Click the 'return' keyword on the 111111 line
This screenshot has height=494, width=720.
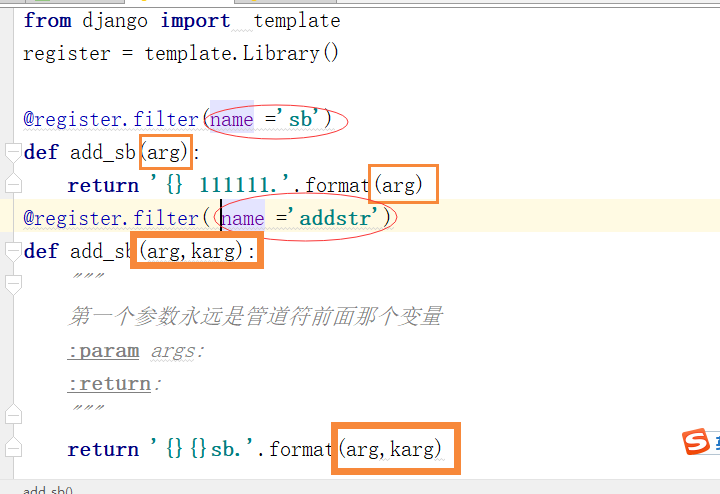coord(103,185)
